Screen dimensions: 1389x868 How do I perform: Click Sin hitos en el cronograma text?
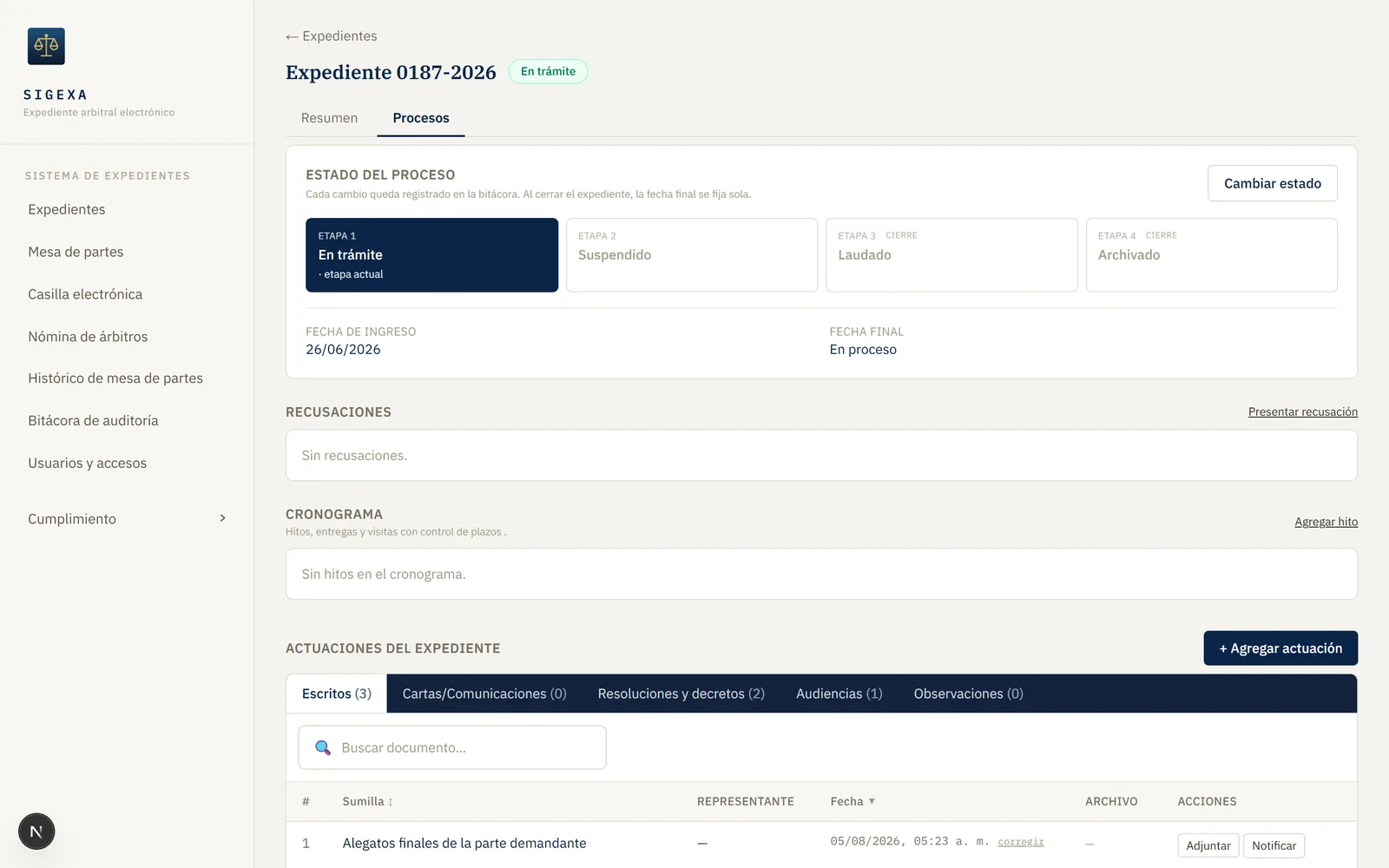384,574
